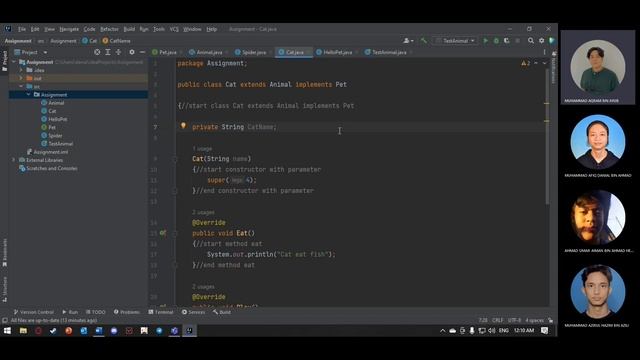Open the Terminal tool window
This screenshot has width=640, height=360.
pyautogui.click(x=161, y=312)
